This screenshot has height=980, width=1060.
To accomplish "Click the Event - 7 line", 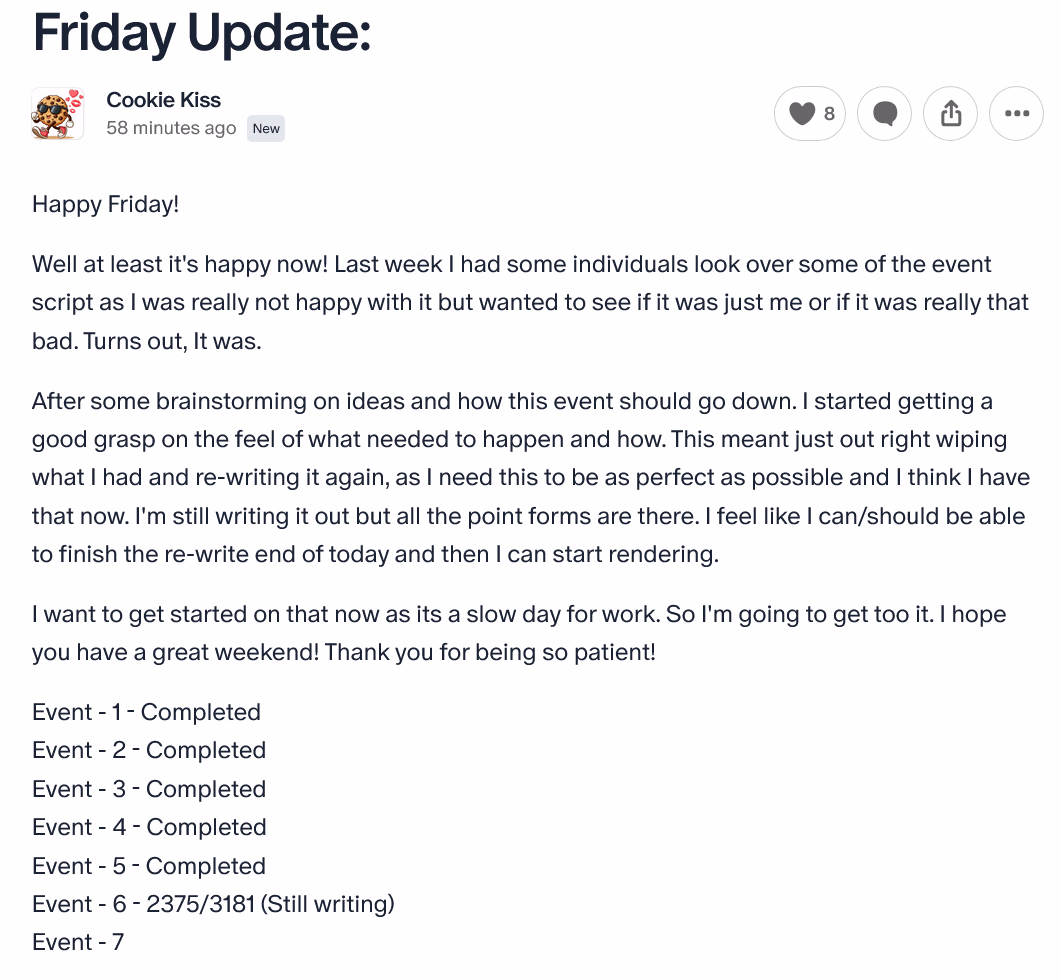I will (x=78, y=942).
